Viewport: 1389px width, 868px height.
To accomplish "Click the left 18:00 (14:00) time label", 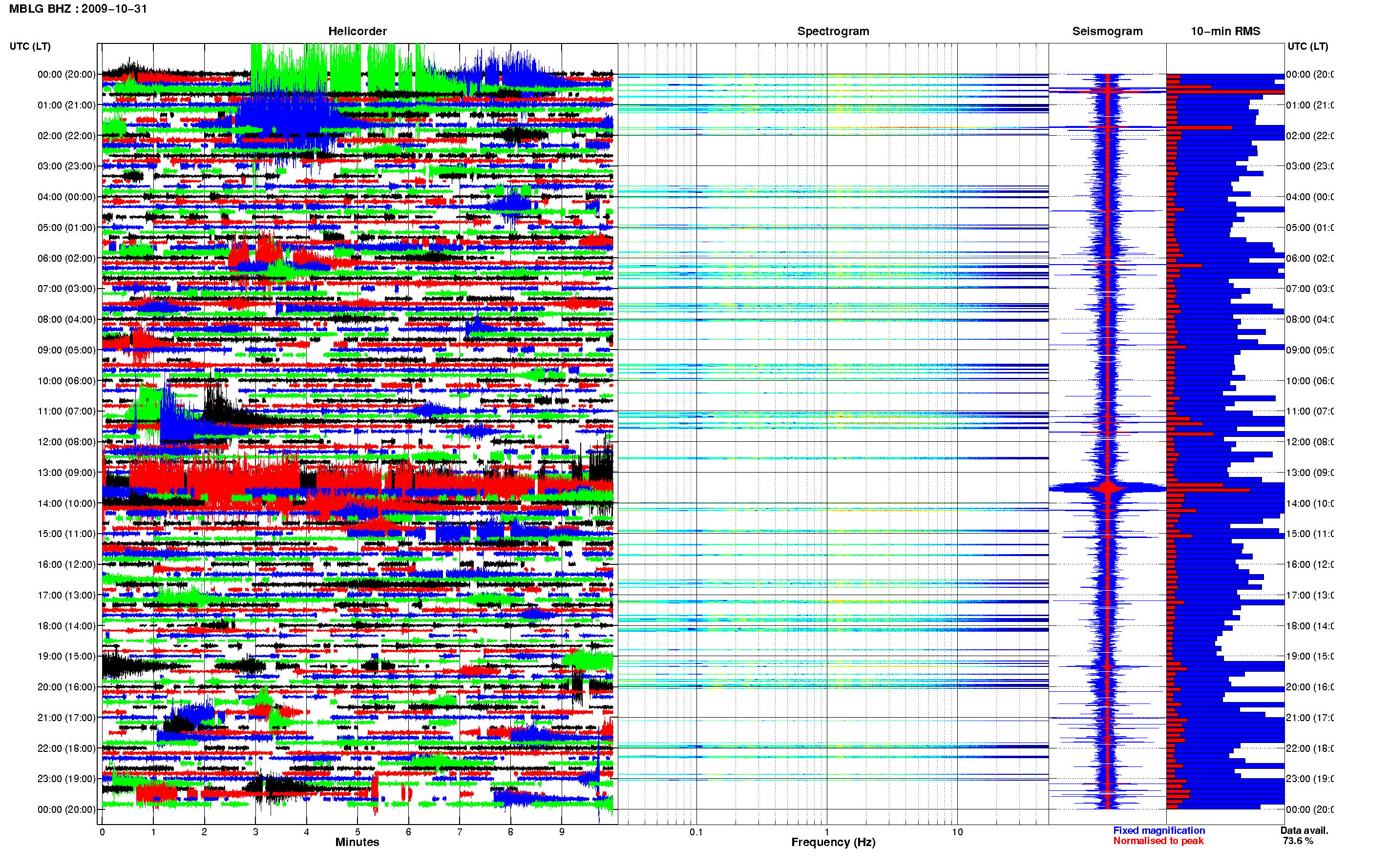I will click(x=66, y=626).
